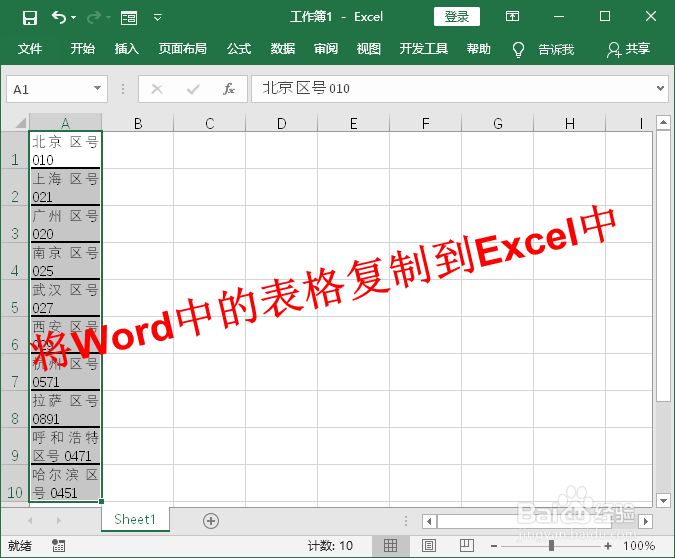Screen dimensions: 675x558
Task: Open the 审阅 tab
Action: click(x=326, y=49)
